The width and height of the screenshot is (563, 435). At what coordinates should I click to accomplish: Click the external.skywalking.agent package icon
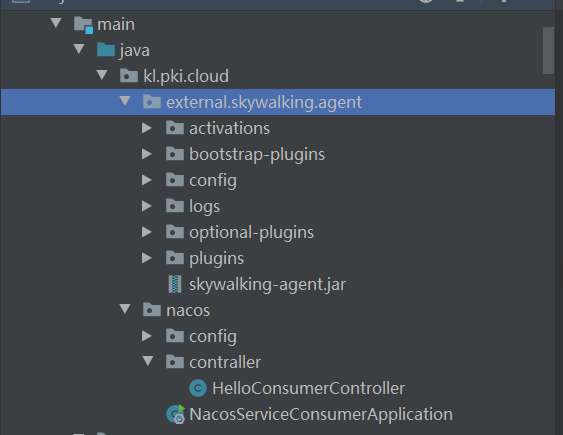[152, 102]
